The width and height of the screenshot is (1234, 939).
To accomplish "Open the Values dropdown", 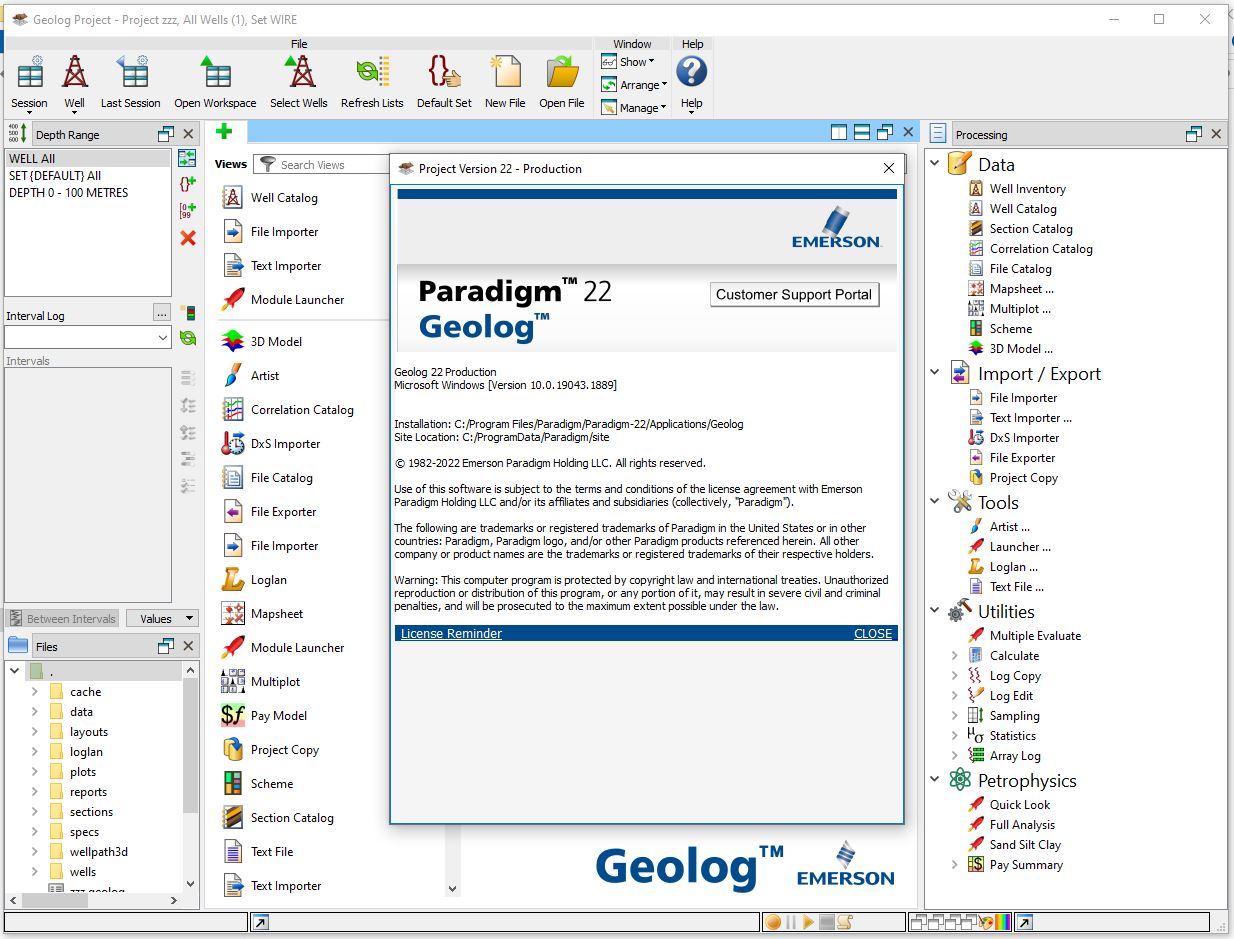I will click(162, 619).
